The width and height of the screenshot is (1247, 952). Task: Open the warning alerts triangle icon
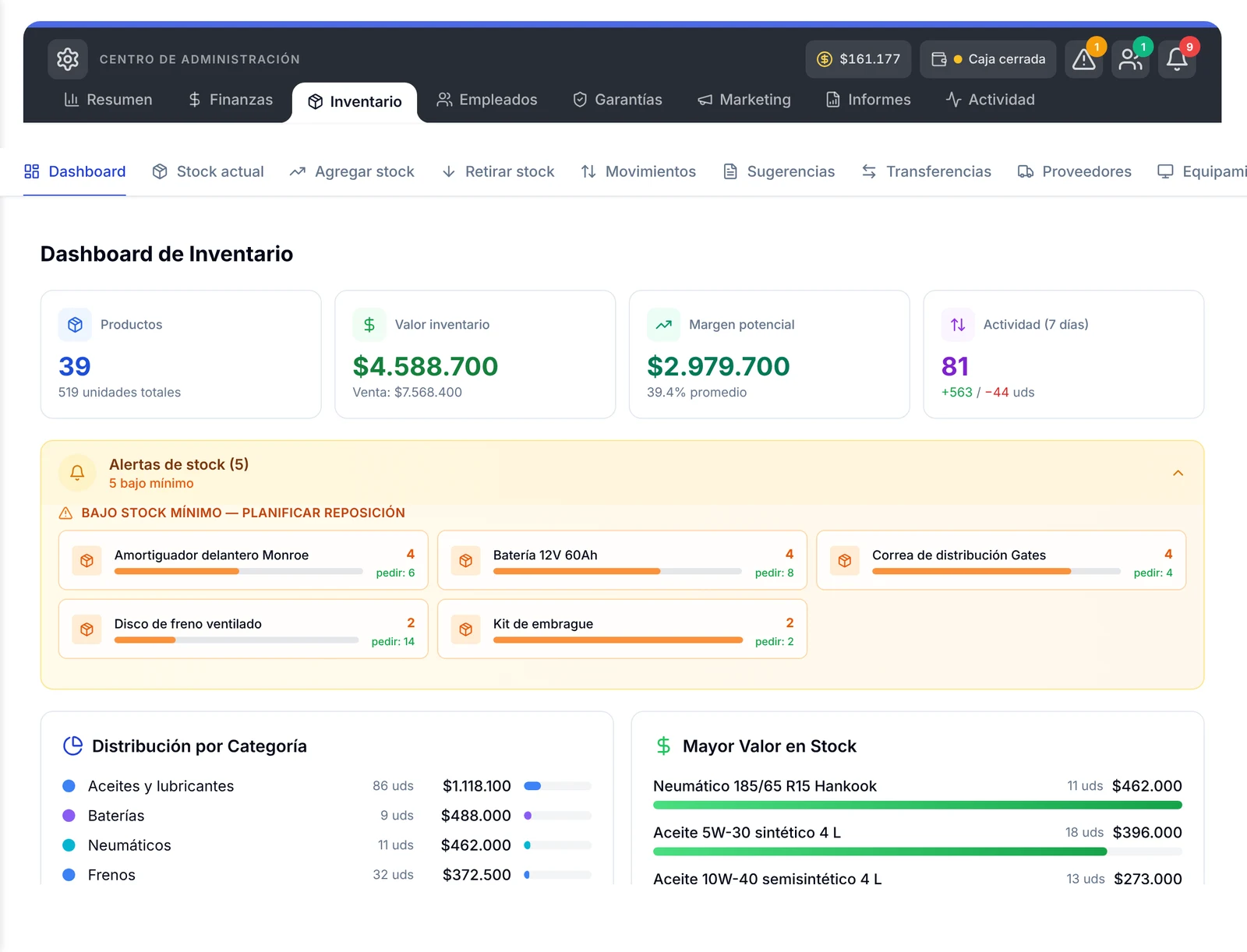1084,59
